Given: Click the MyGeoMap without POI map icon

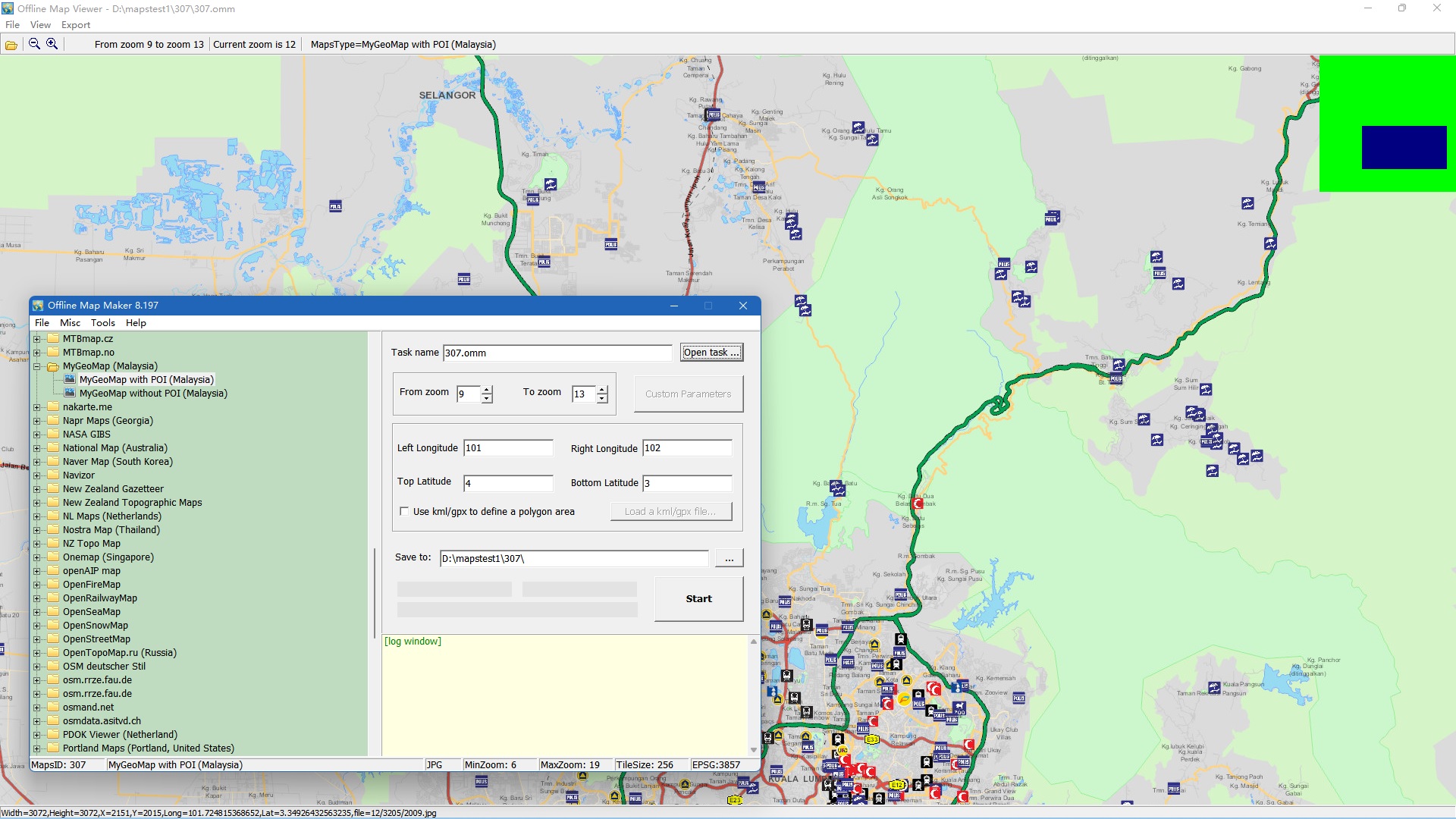Looking at the screenshot, I should (x=70, y=393).
